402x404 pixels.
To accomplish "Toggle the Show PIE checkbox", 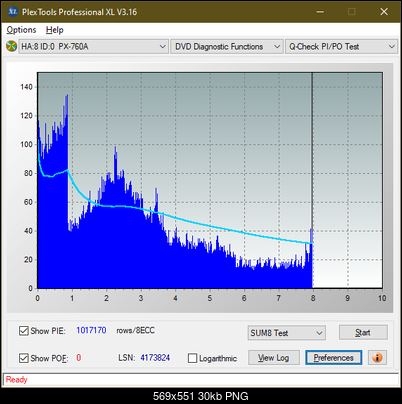I will click(24, 331).
